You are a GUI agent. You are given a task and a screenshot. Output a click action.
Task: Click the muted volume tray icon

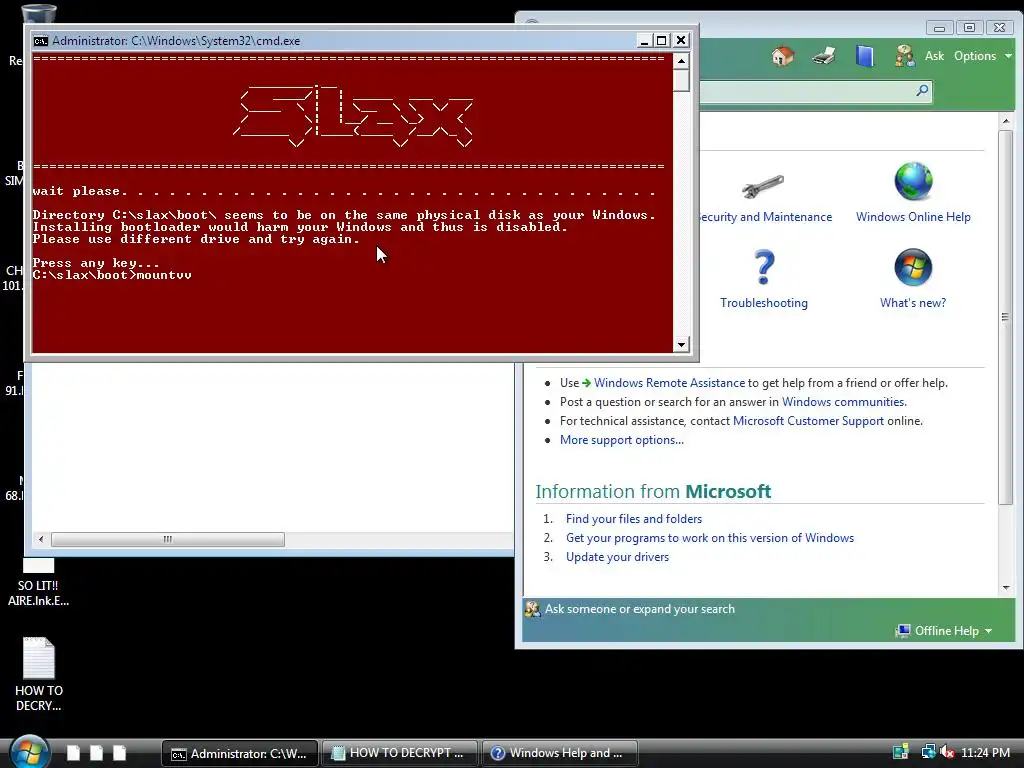(x=947, y=752)
